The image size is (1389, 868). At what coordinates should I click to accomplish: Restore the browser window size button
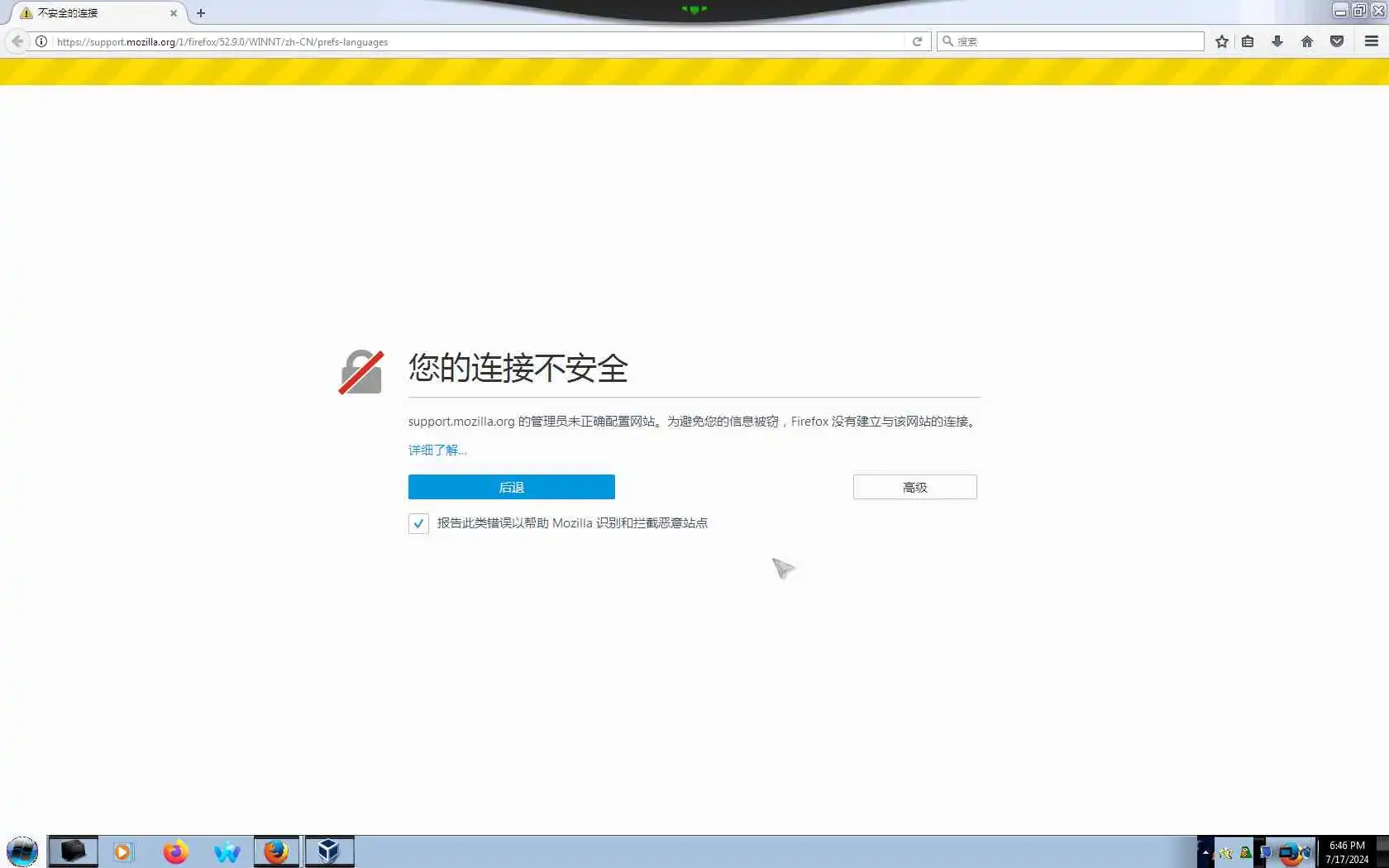[x=1359, y=11]
